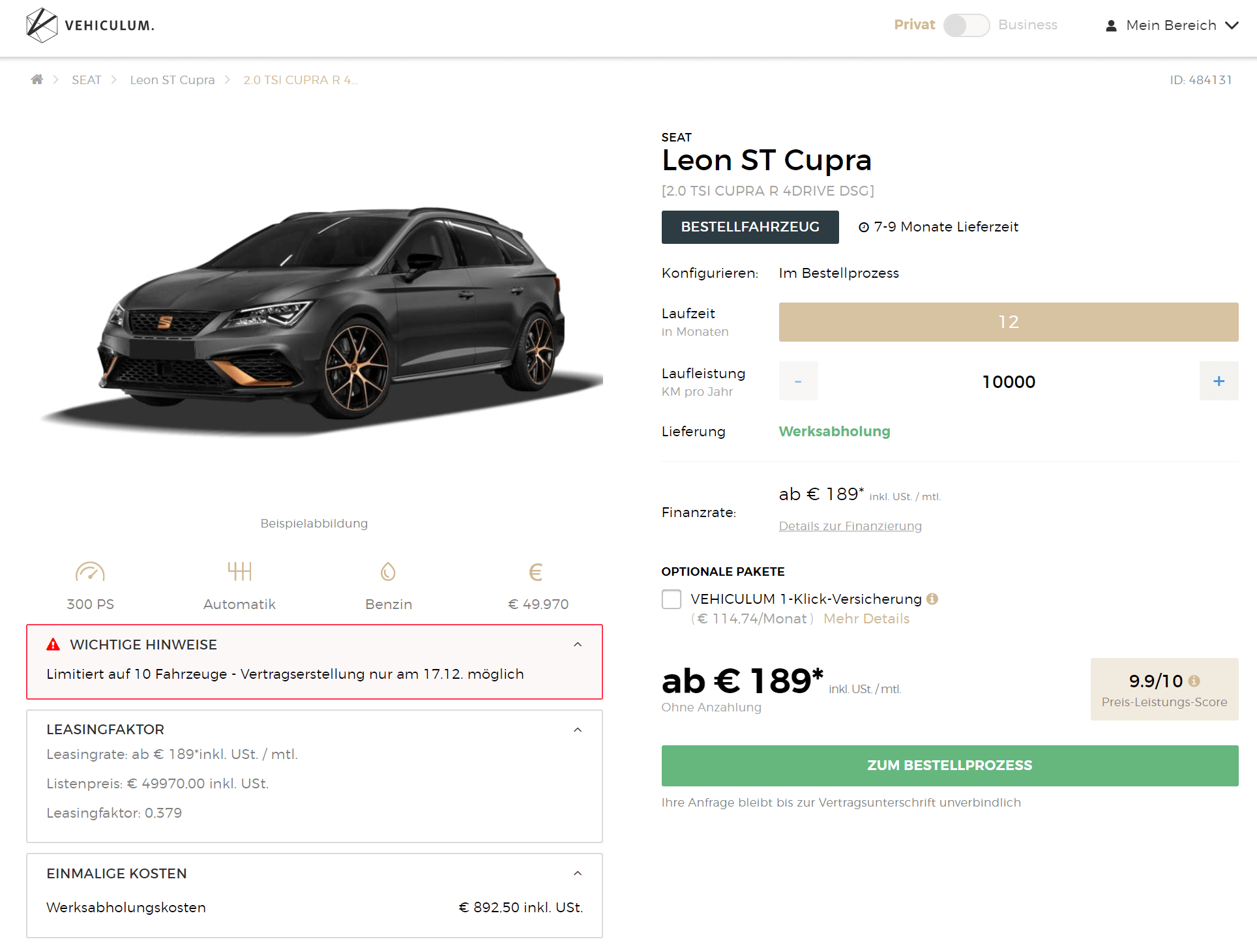
Task: Select the 12 months Laufzeit option
Action: [1009, 322]
